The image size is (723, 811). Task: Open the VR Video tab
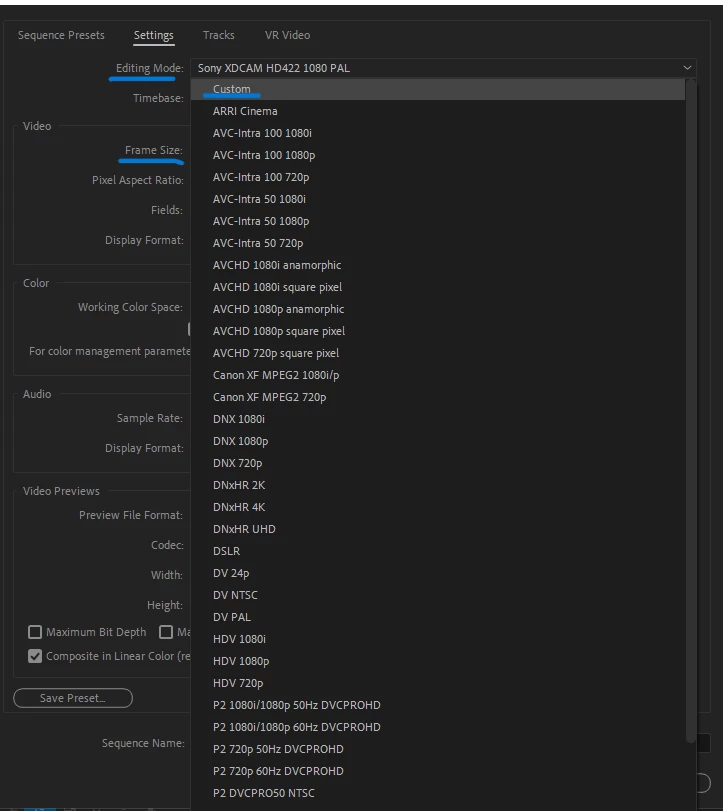pyautogui.click(x=288, y=35)
